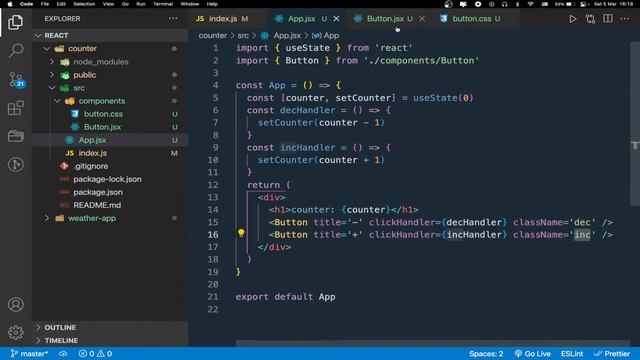
Task: Click the horizontal scrollbar under the editor
Action: click(432, 343)
